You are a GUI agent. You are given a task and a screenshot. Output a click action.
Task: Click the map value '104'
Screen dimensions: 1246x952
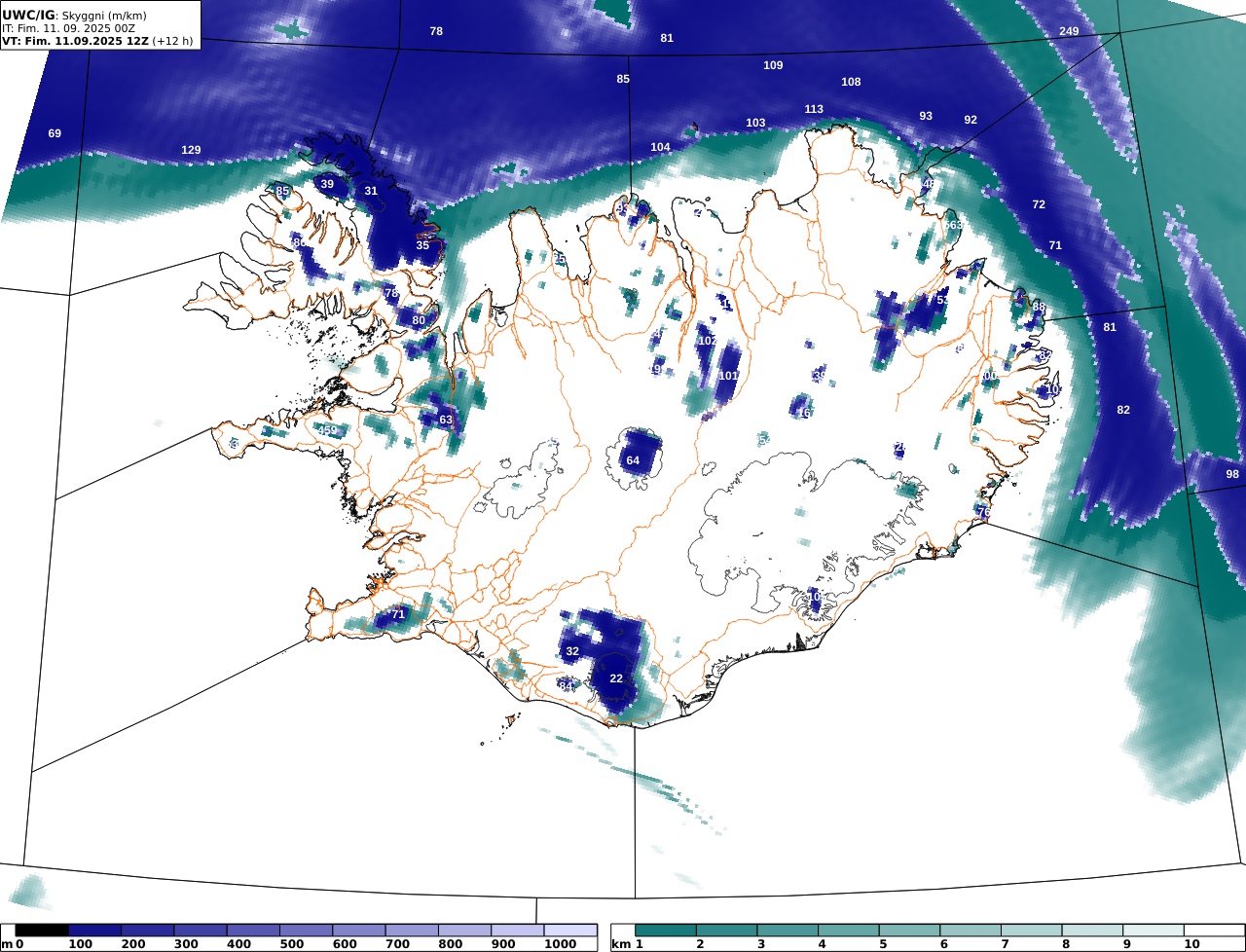point(660,147)
